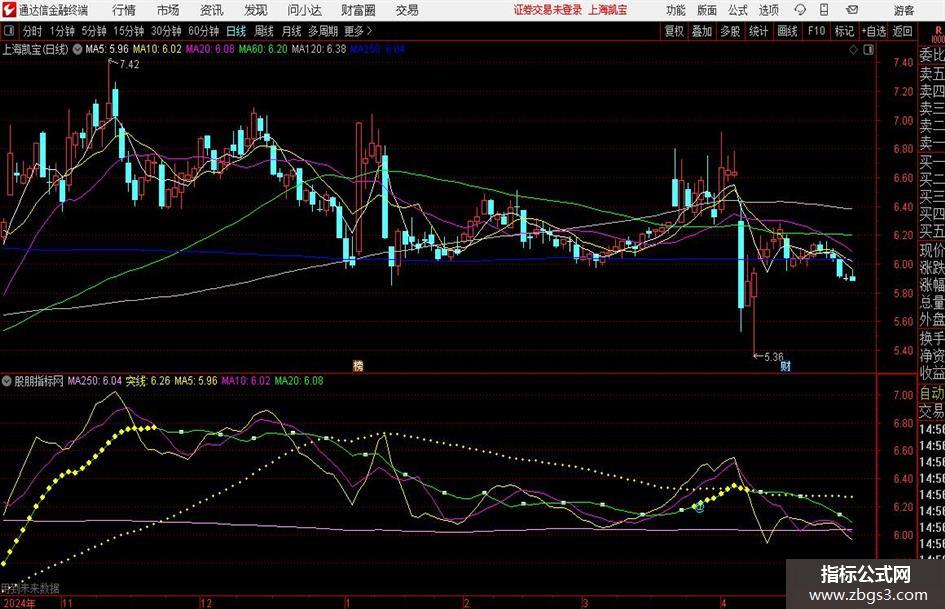Click the 返回 button
The image size is (945, 609).
902,31
